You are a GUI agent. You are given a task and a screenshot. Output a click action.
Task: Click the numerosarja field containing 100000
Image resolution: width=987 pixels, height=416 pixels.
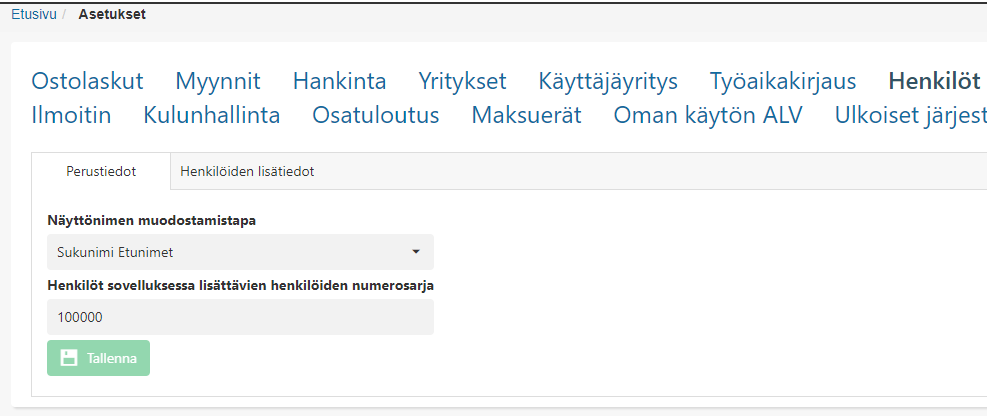pos(240,317)
